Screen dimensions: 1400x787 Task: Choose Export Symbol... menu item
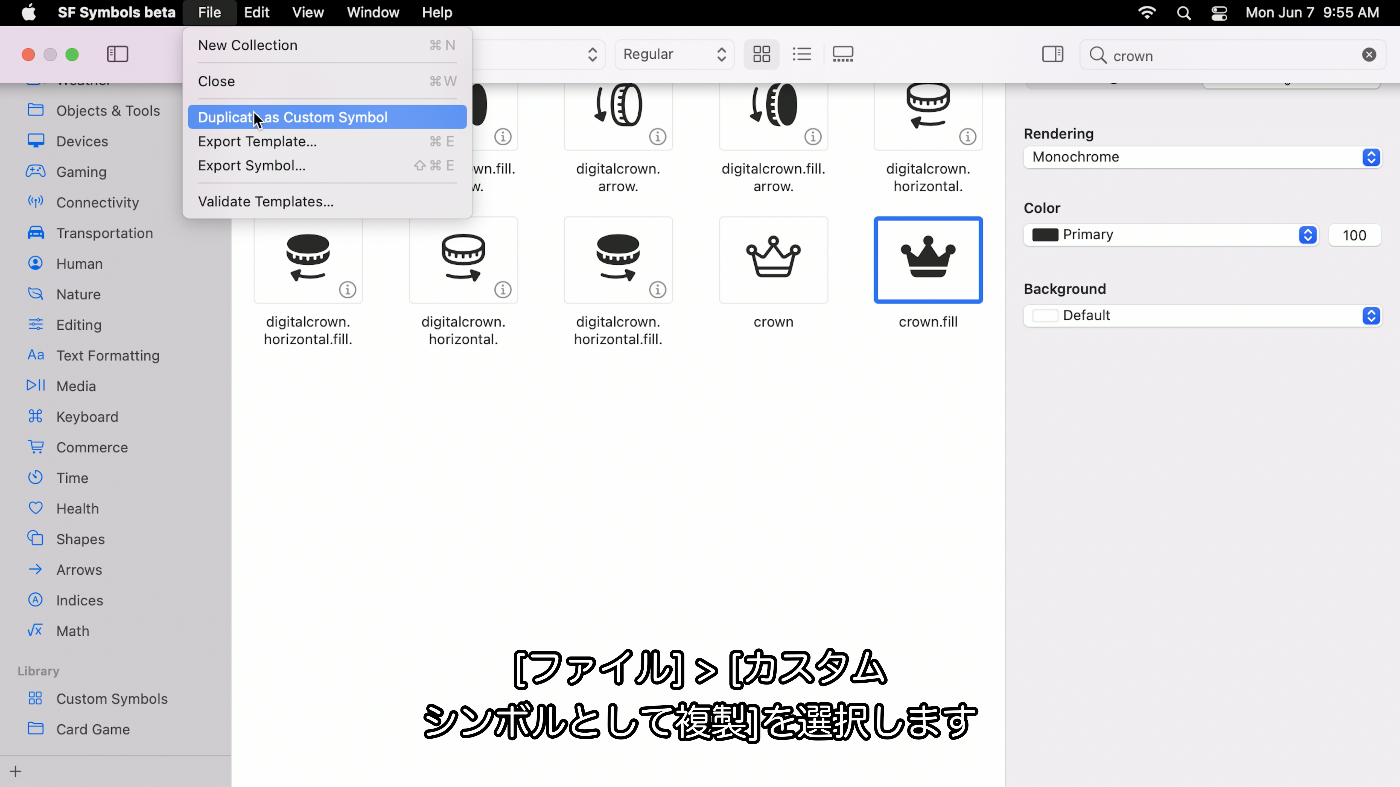[327, 165]
